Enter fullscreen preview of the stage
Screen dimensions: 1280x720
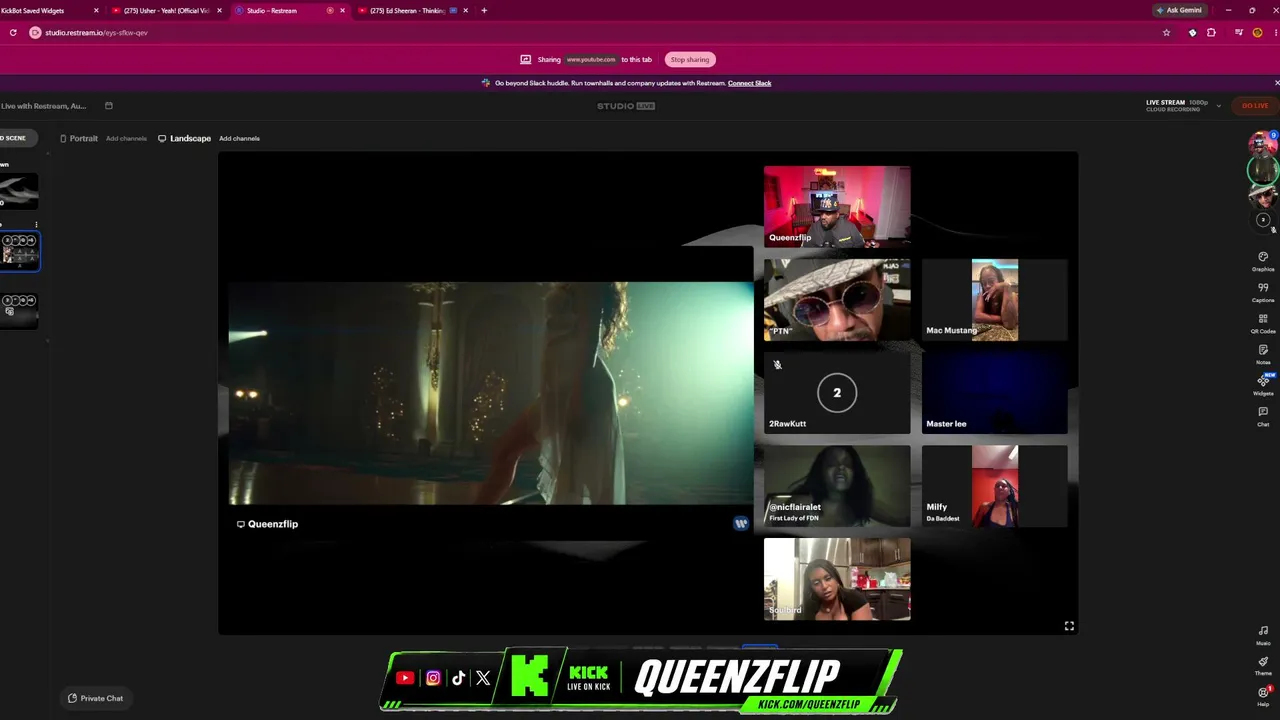point(1069,626)
